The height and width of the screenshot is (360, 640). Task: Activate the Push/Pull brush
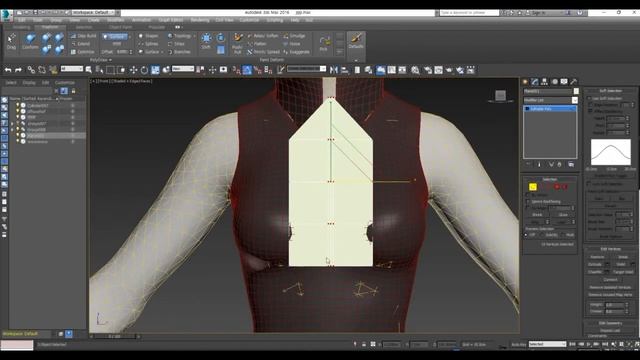(x=237, y=43)
